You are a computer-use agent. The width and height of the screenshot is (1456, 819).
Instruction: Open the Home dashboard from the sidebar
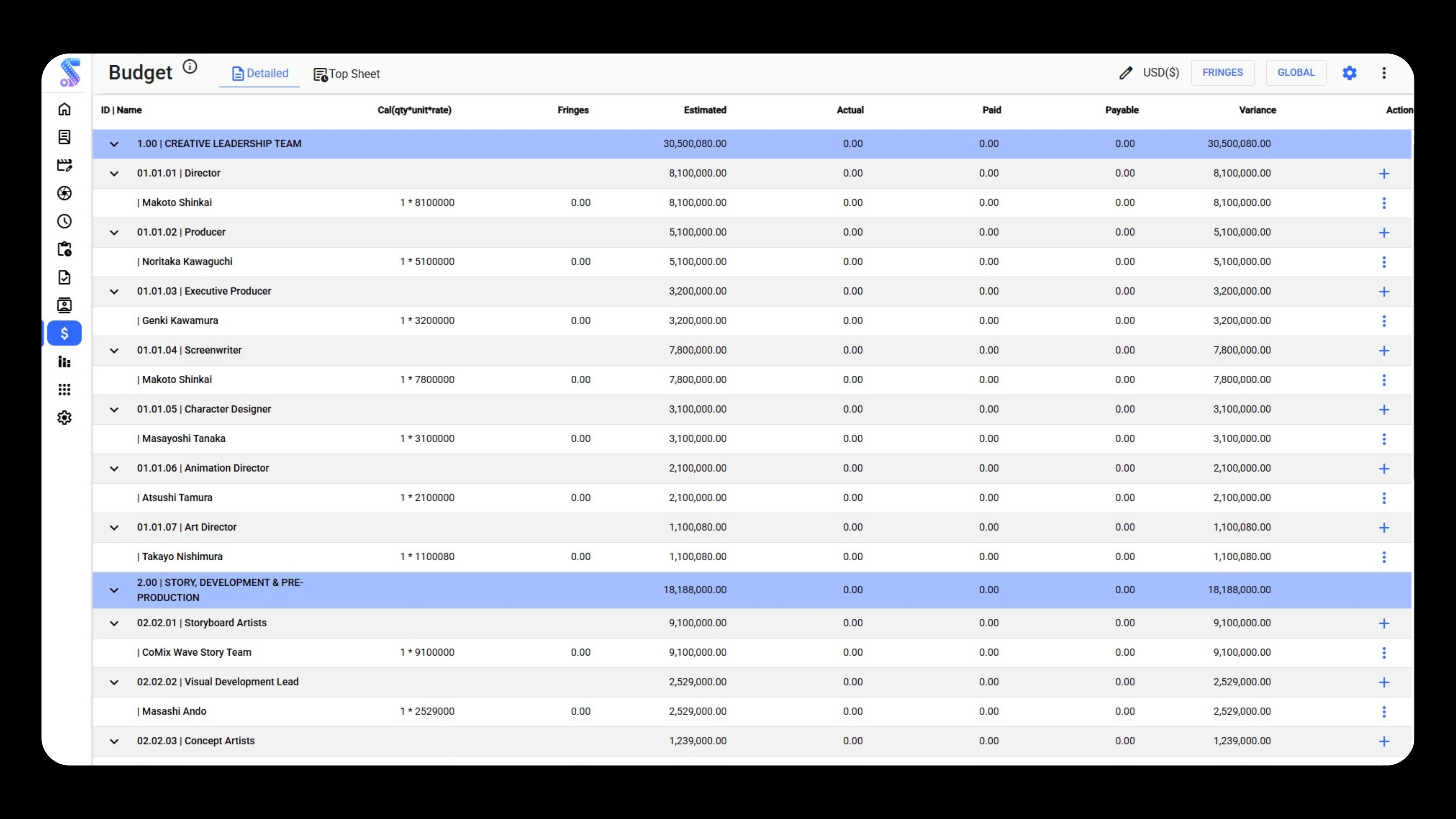(x=65, y=109)
